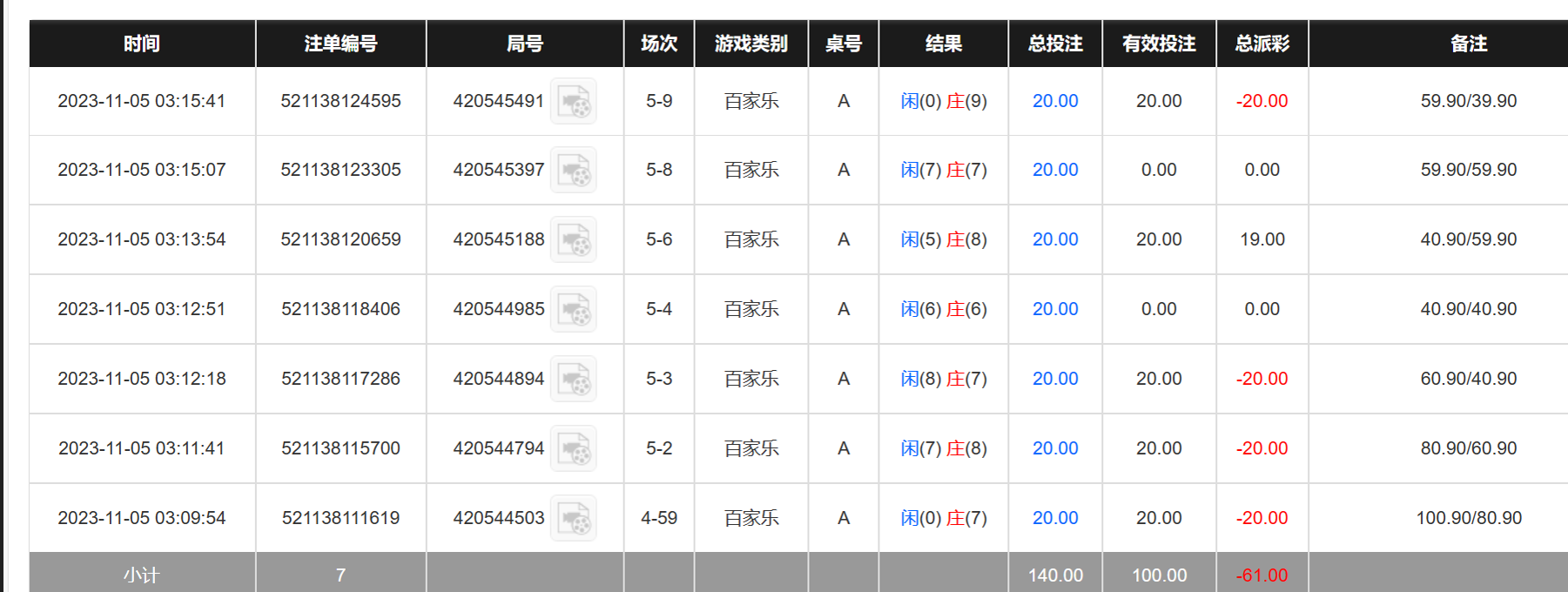The width and height of the screenshot is (1568, 592).
Task: Click blue 20.00 bet amount in the 5-3 row
Action: 1054,379
